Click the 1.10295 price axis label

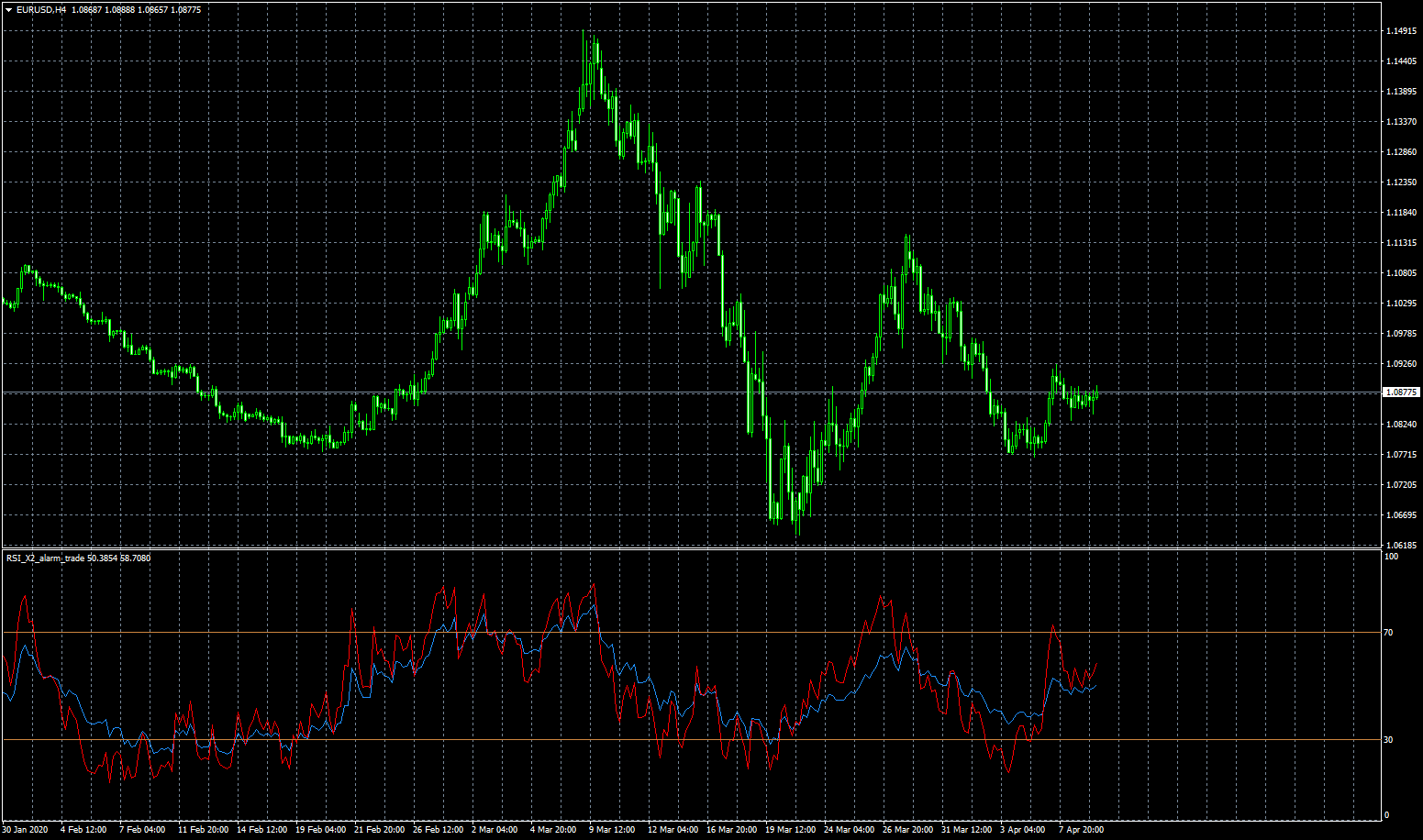[x=1402, y=304]
